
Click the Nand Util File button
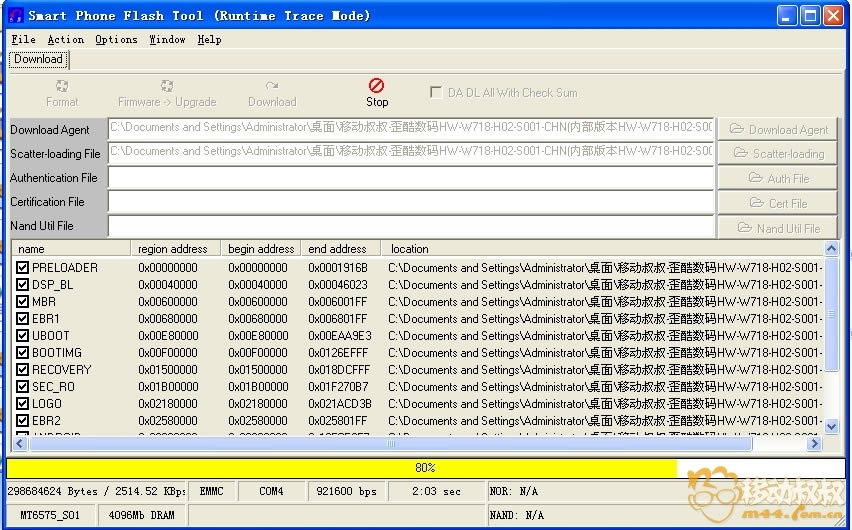click(x=777, y=228)
